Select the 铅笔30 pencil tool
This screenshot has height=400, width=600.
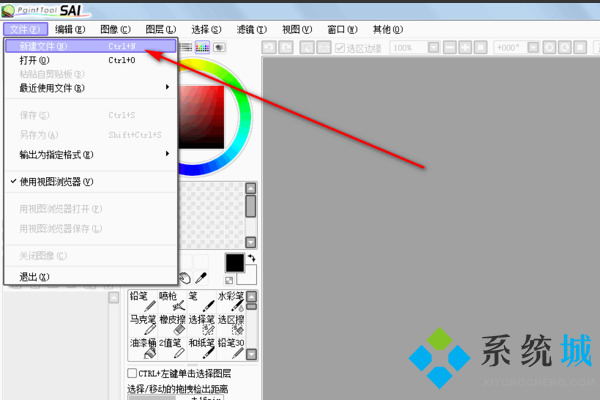click(231, 348)
